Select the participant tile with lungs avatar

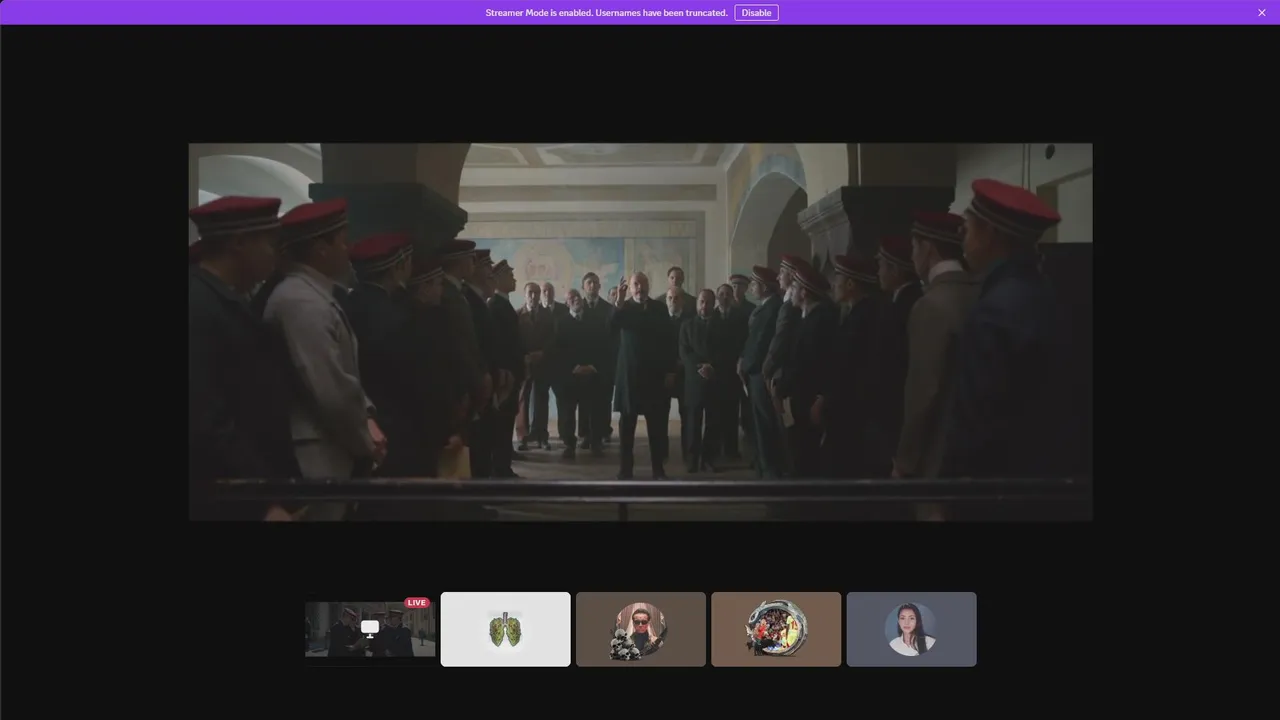[505, 629]
